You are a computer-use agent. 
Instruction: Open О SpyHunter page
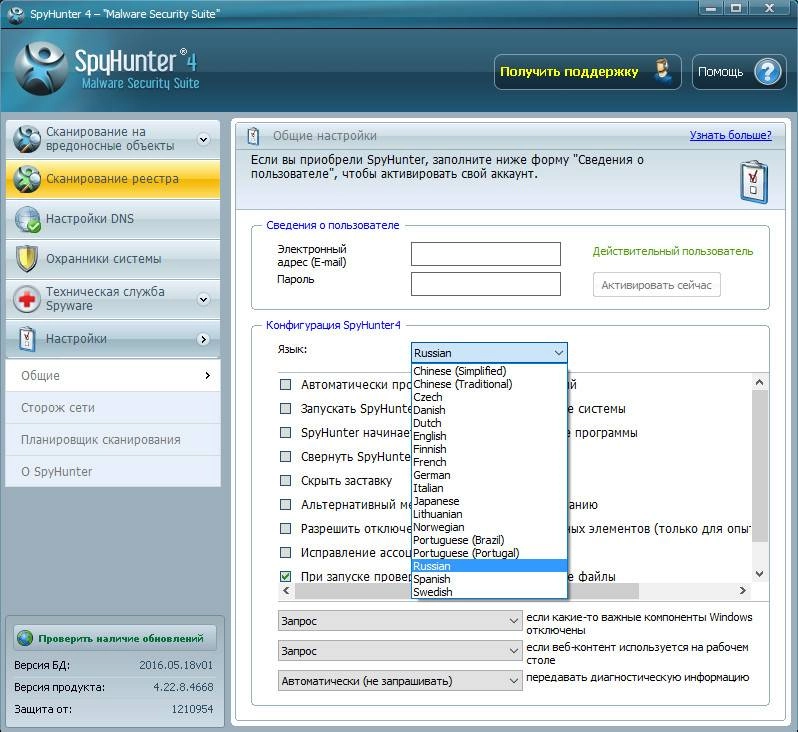pos(113,471)
